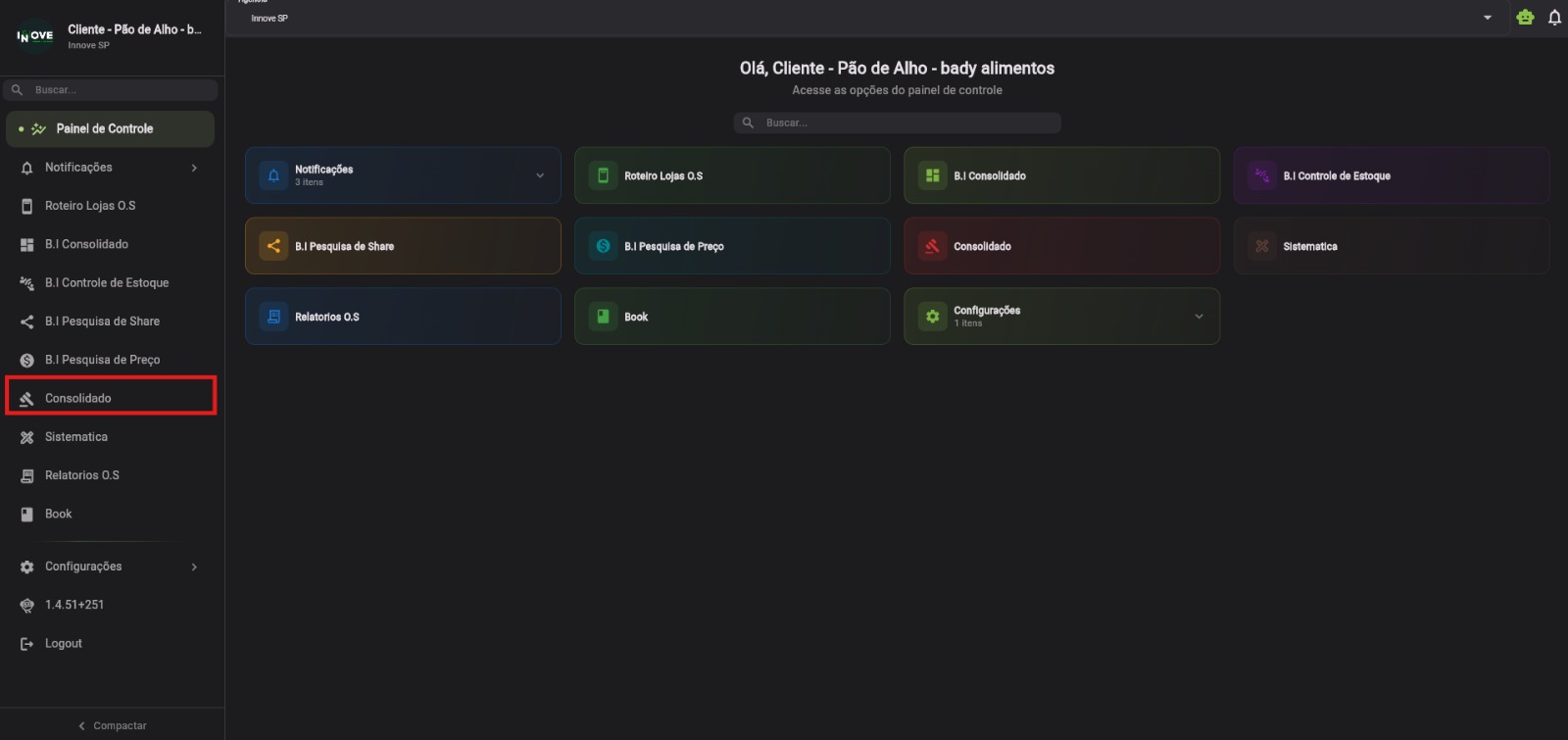Click sidebar label 'B.I Pesquisa de Share'
Image resolution: width=1568 pixels, height=740 pixels.
tap(102, 321)
